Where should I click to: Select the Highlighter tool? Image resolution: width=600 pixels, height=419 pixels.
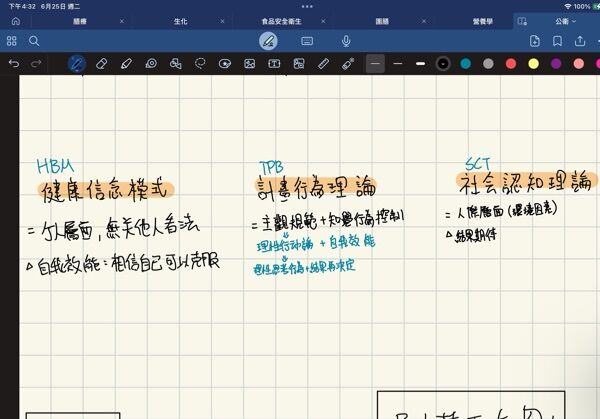(126, 63)
